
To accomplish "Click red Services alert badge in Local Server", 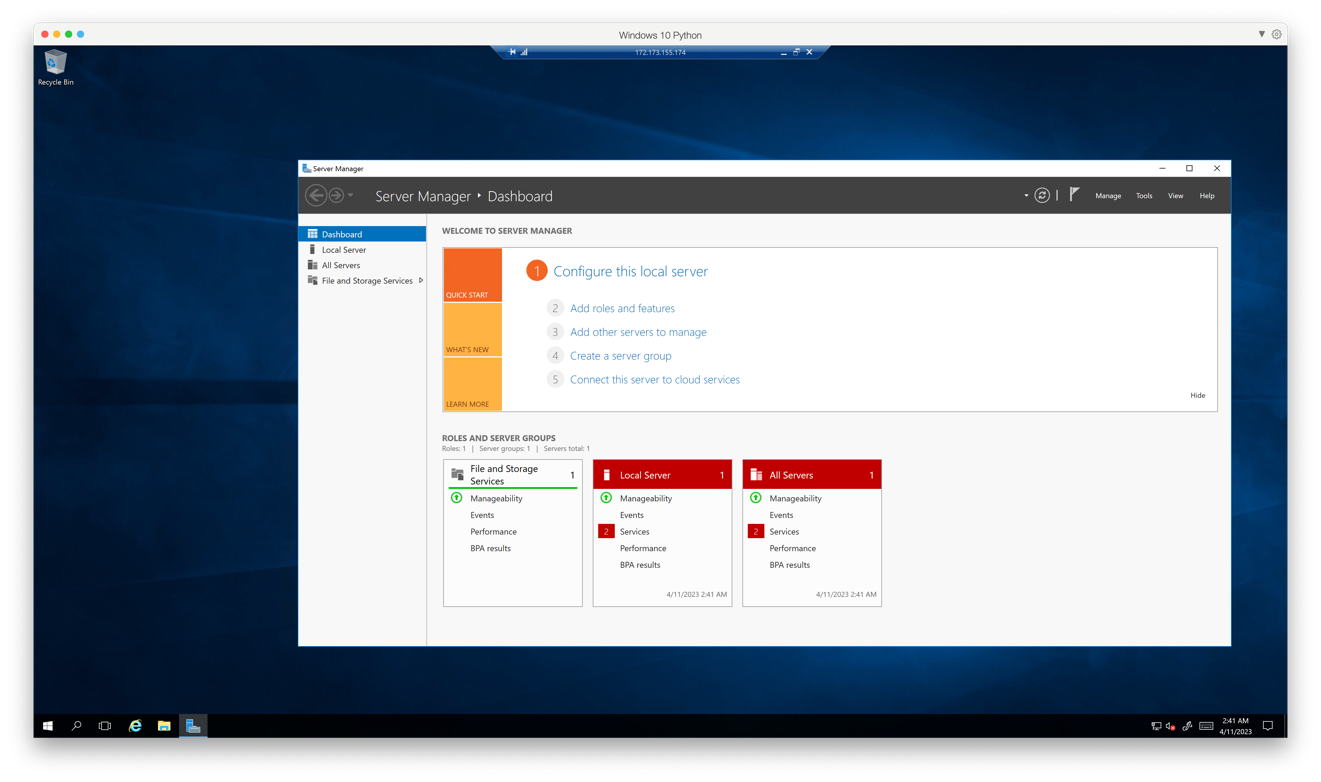I will (x=606, y=532).
